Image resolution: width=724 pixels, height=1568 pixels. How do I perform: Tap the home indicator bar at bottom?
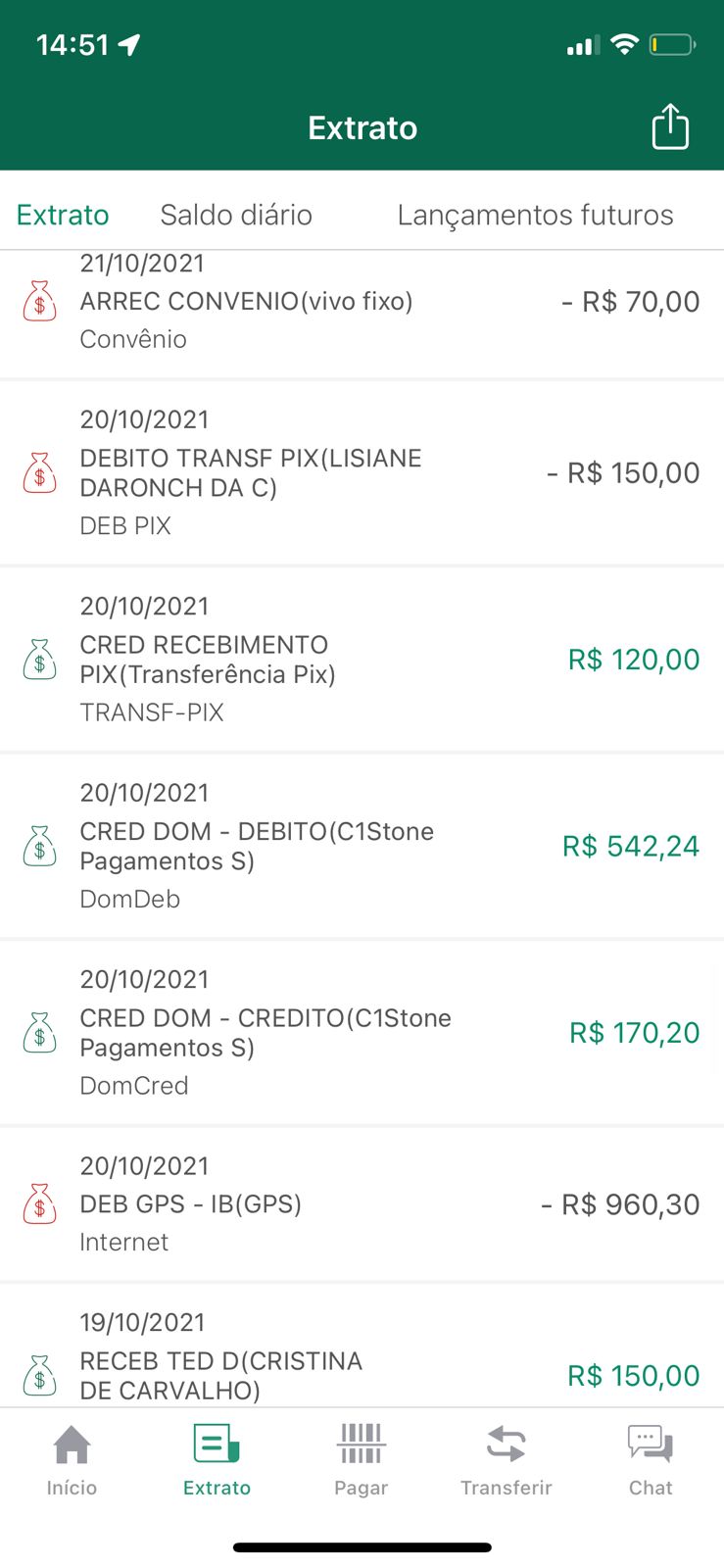pos(362,1548)
